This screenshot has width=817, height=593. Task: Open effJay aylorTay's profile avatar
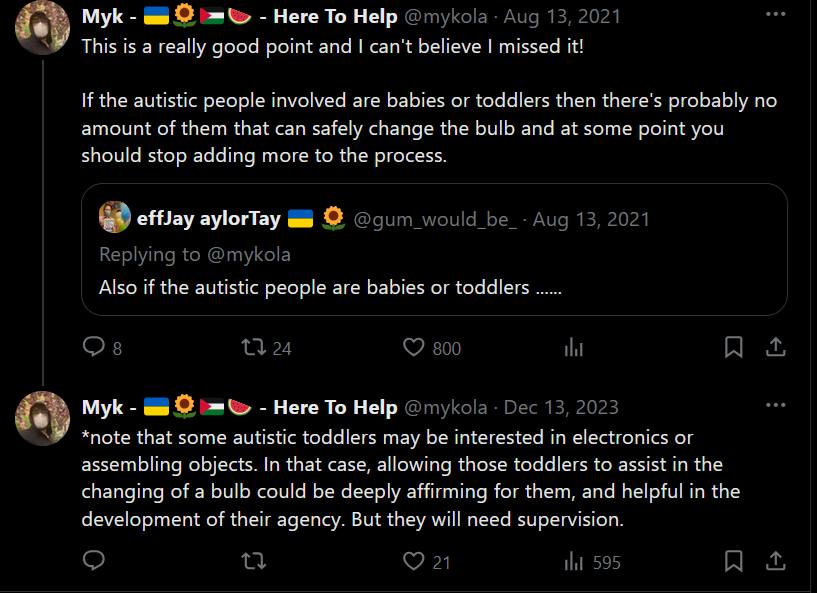[x=115, y=217]
